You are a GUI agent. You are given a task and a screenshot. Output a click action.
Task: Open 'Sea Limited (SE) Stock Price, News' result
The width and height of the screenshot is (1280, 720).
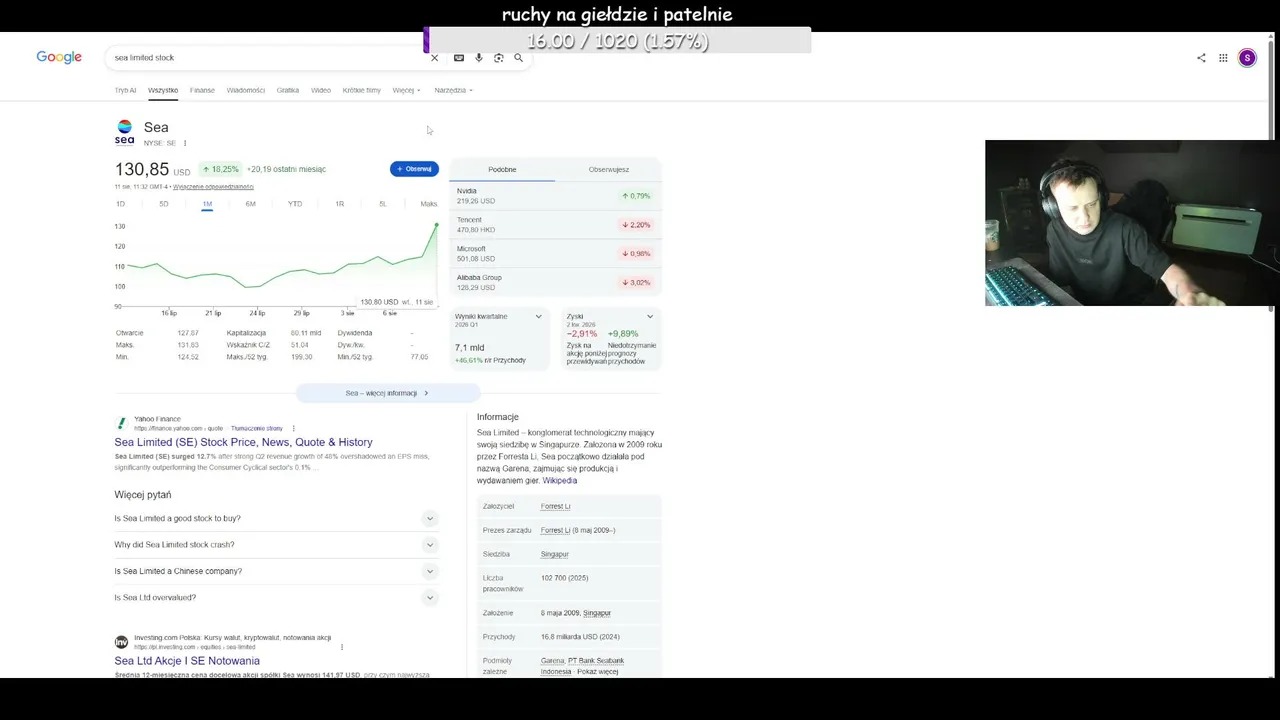click(x=243, y=442)
